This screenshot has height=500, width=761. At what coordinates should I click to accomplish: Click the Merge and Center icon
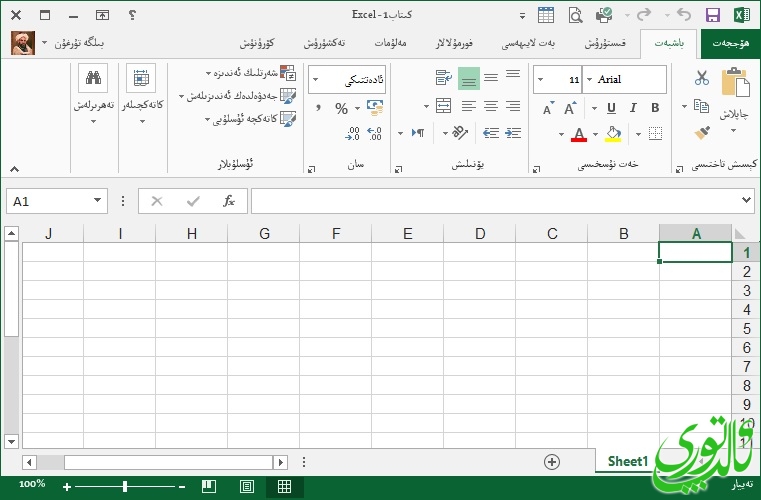click(443, 106)
